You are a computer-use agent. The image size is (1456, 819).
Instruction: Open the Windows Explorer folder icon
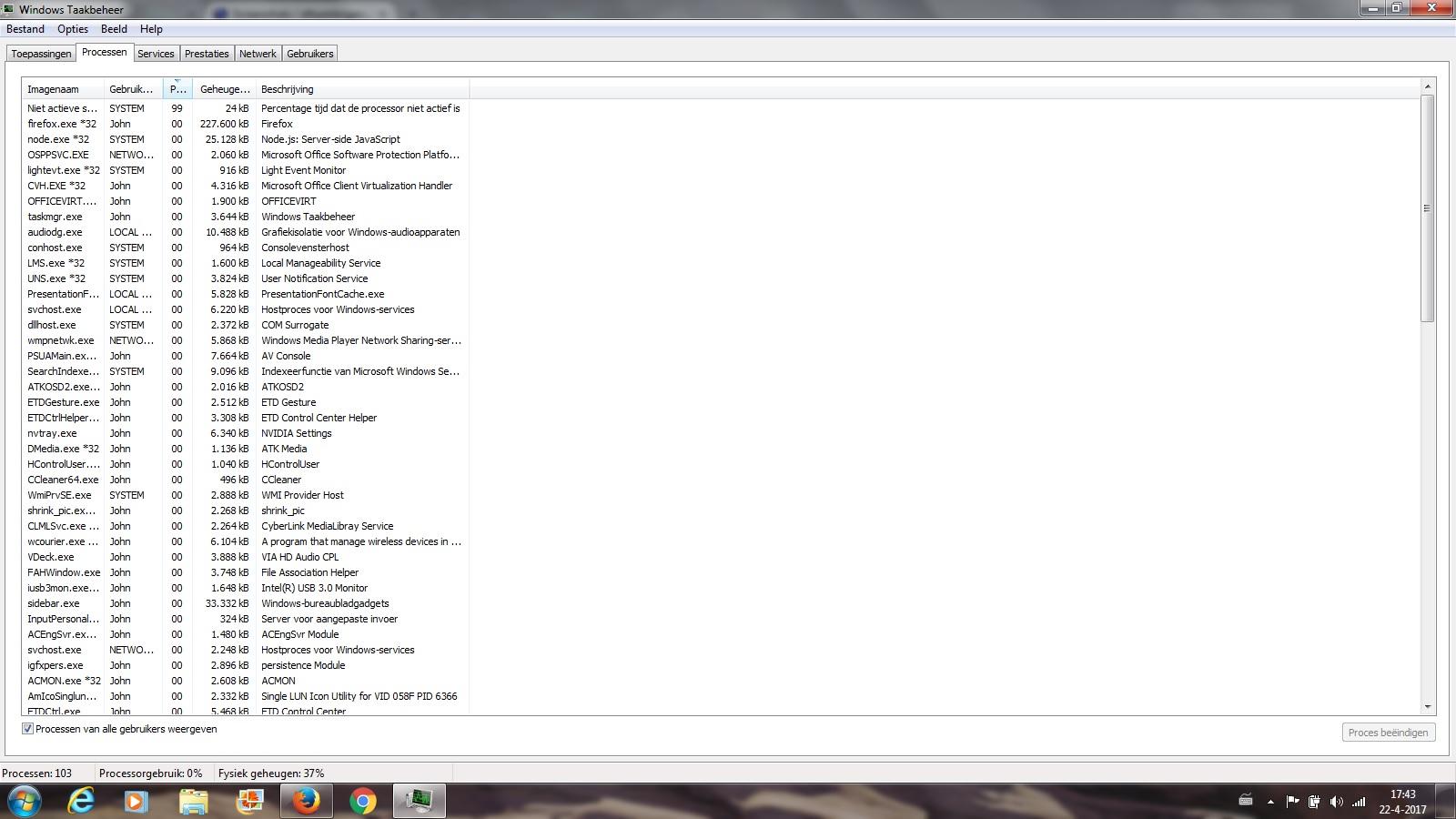(x=193, y=801)
